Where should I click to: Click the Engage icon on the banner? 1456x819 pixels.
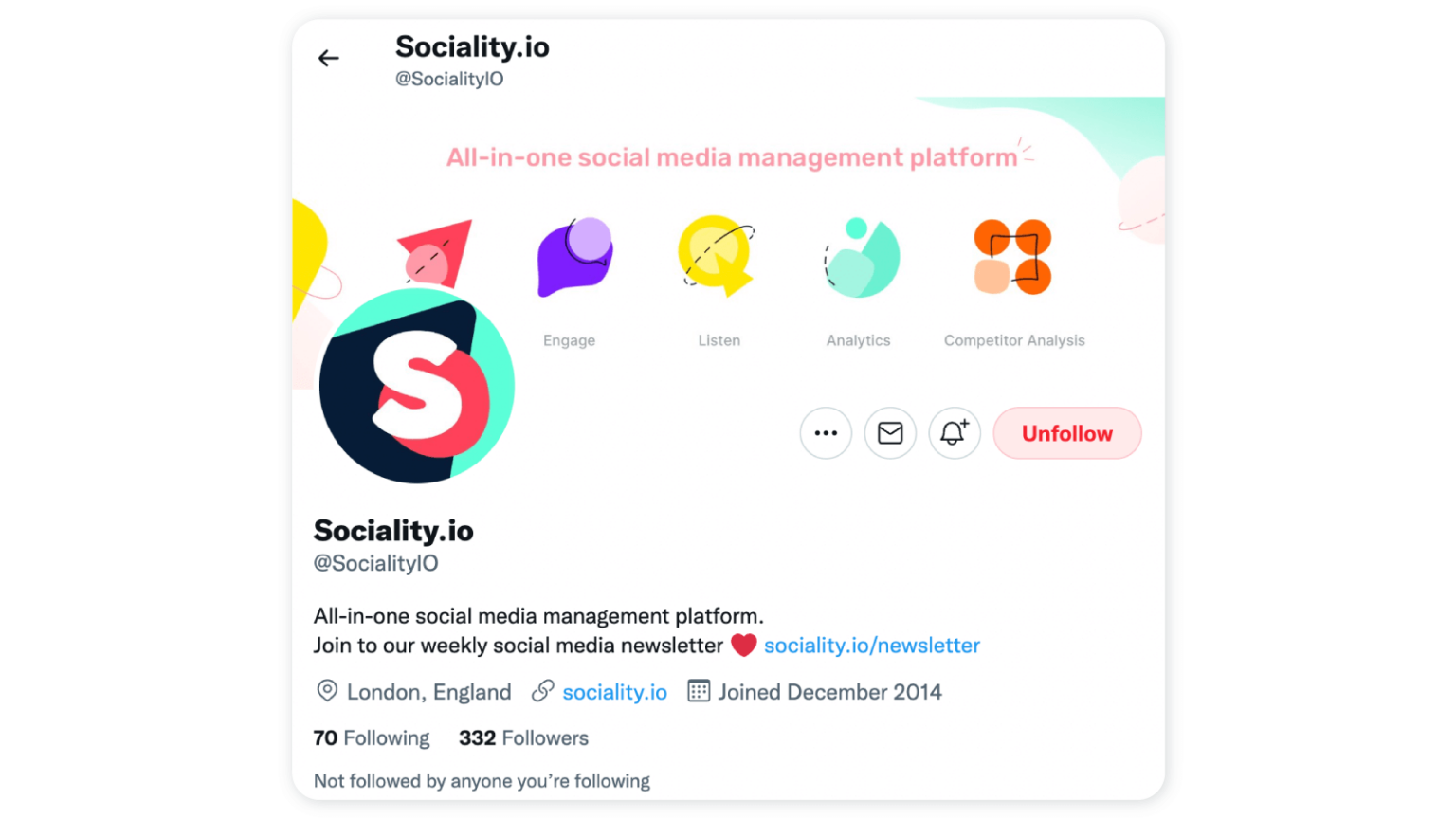[570, 254]
